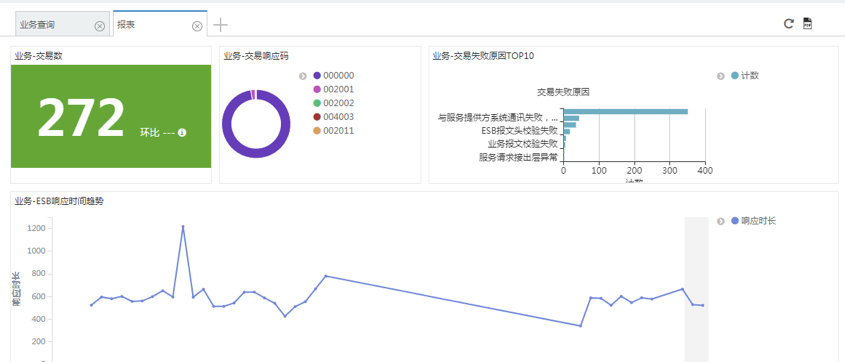Click the 272 transaction count tile

tap(111, 116)
